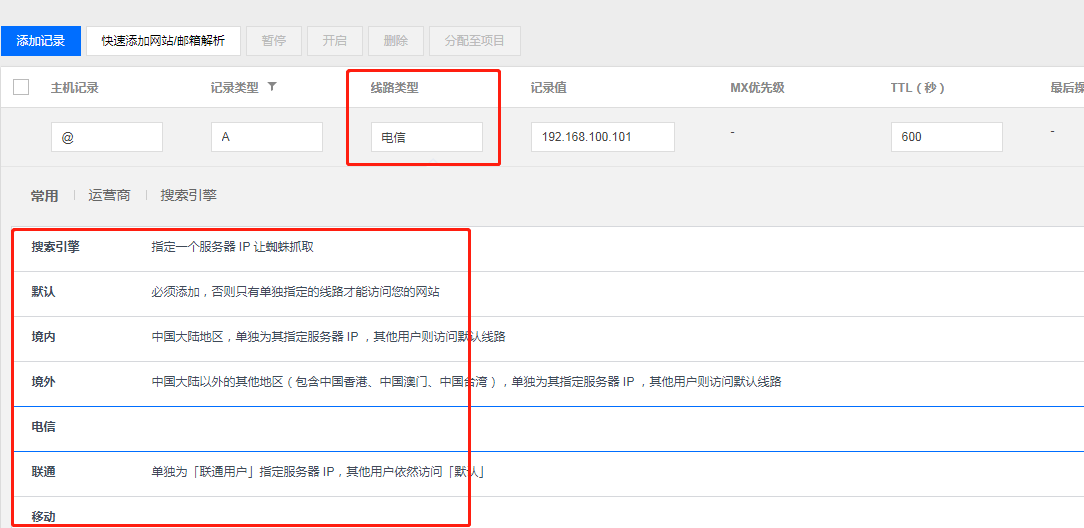Open 快速添加网站/邮箱解析 wizard
The height and width of the screenshot is (528, 1084).
[163, 41]
